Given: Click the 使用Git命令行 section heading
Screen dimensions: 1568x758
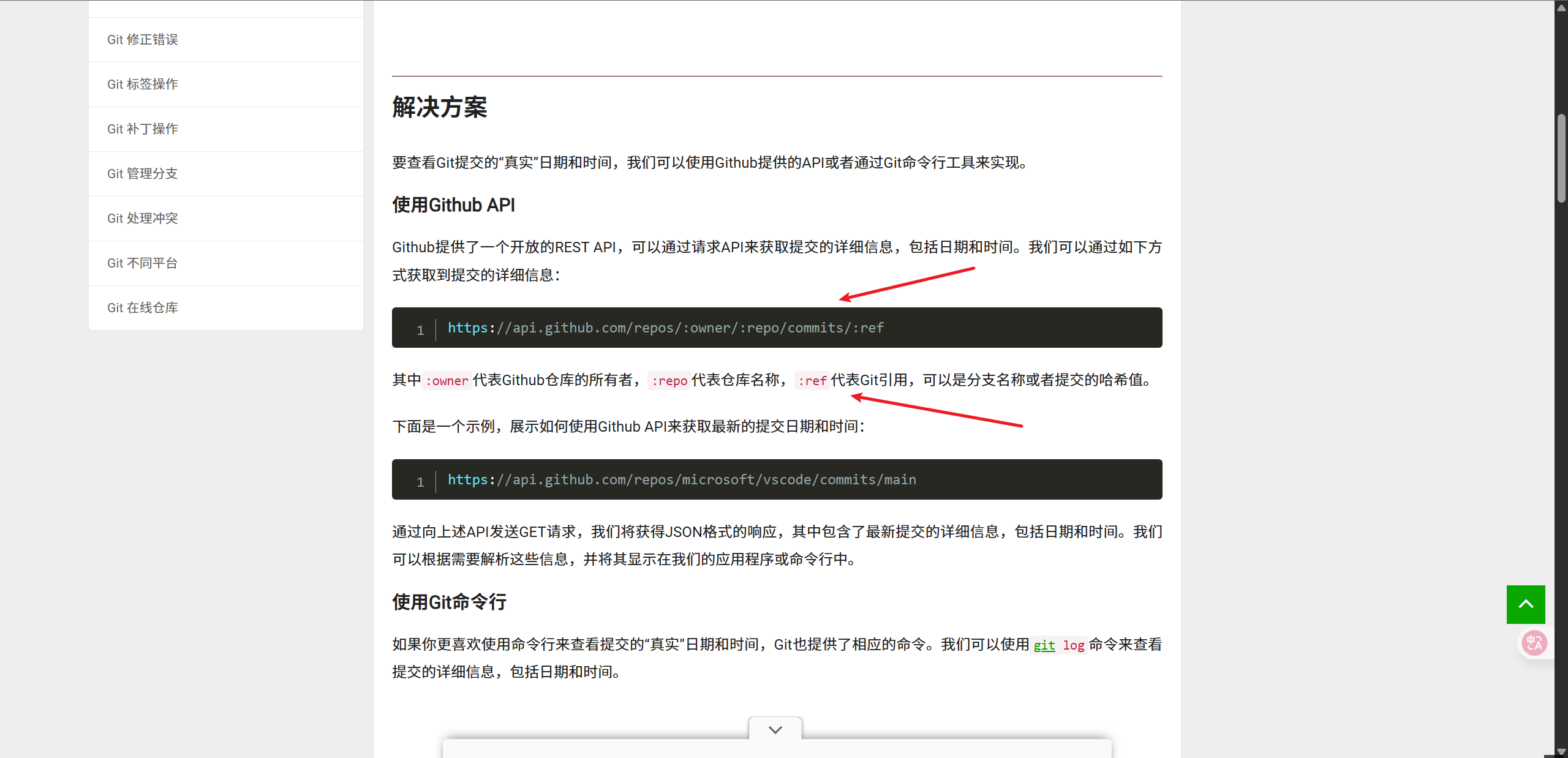Looking at the screenshot, I should [x=449, y=602].
